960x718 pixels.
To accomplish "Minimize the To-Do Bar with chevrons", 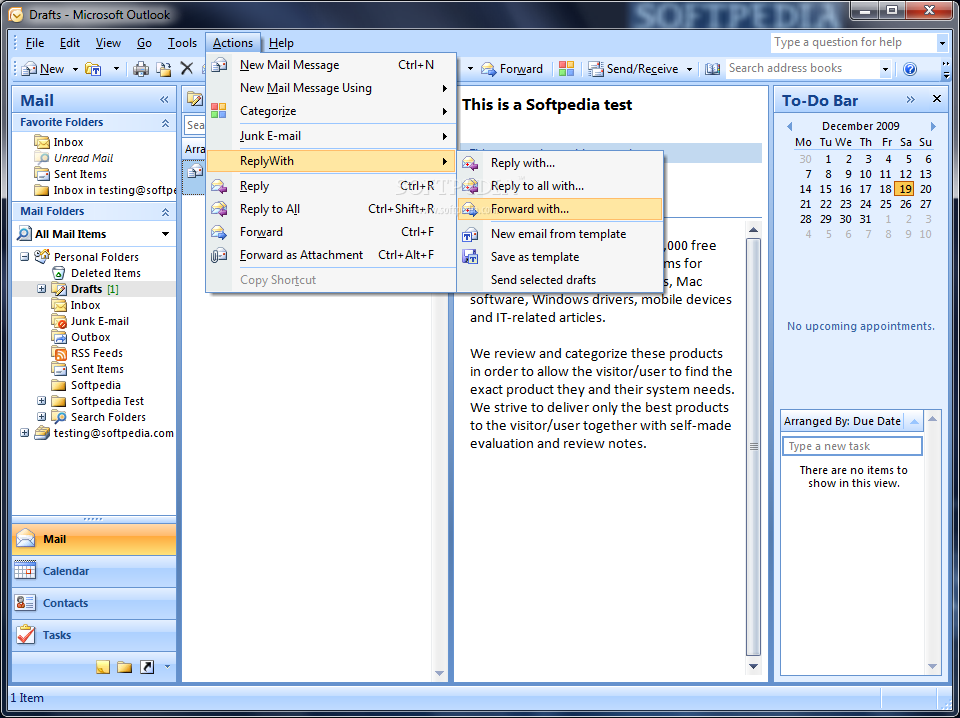I will [910, 99].
